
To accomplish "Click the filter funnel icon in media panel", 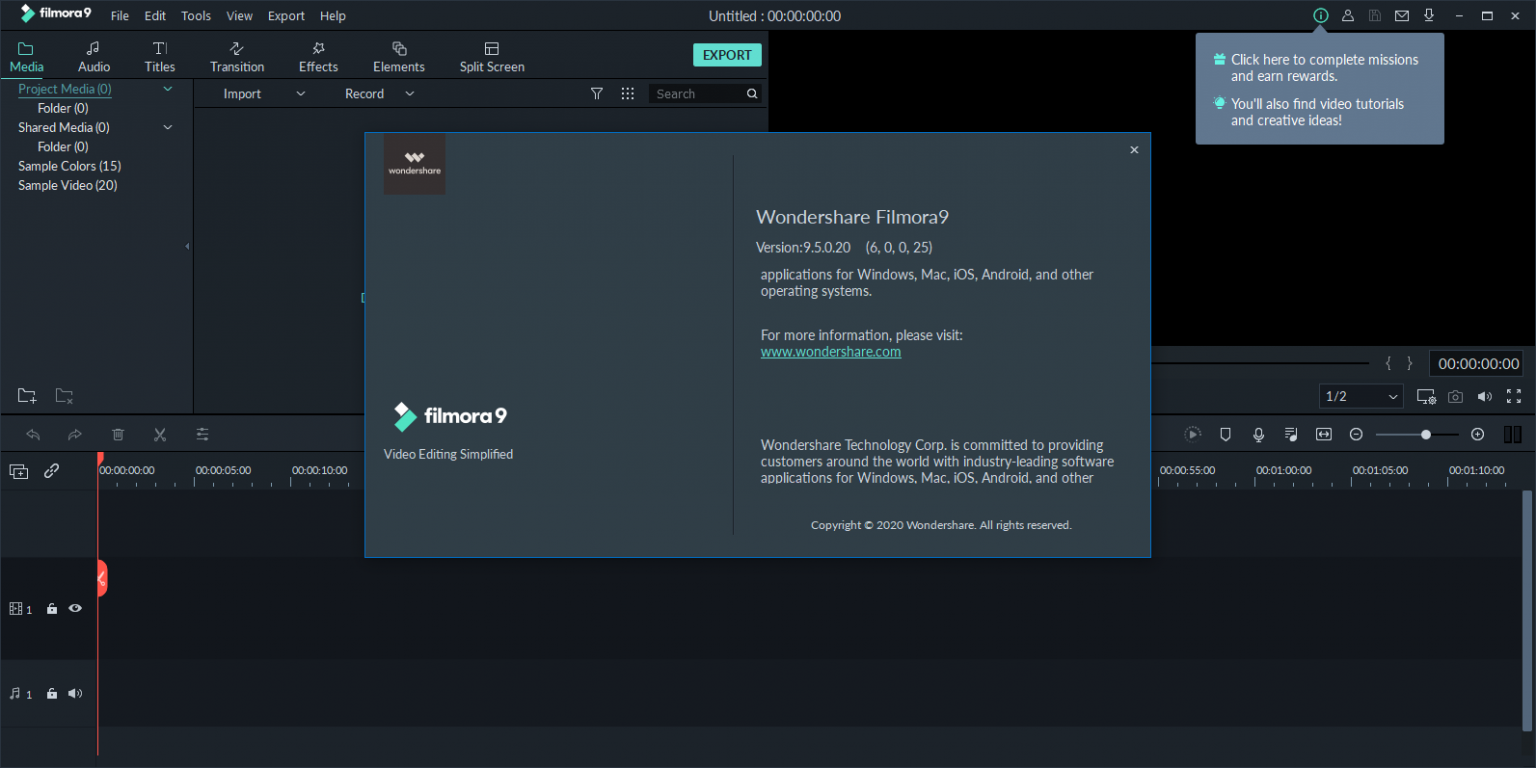I will pos(597,93).
